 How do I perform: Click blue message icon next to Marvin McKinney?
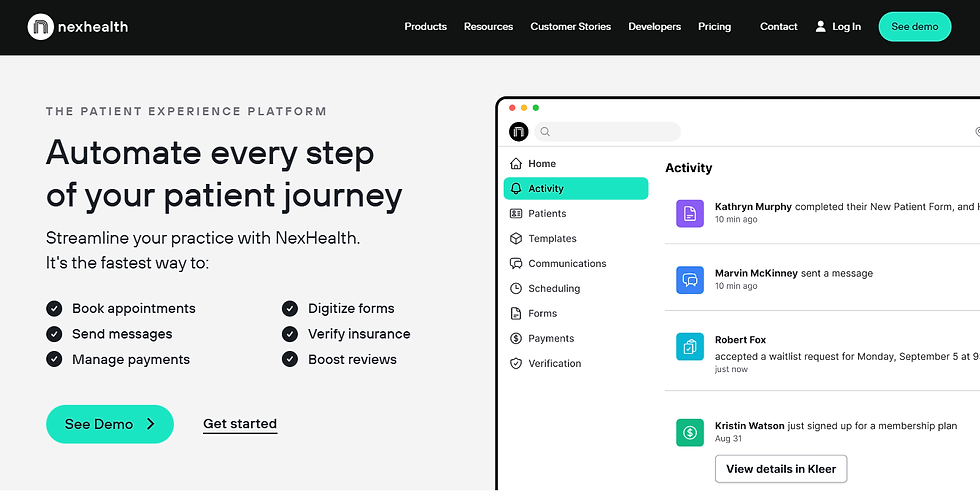click(690, 280)
